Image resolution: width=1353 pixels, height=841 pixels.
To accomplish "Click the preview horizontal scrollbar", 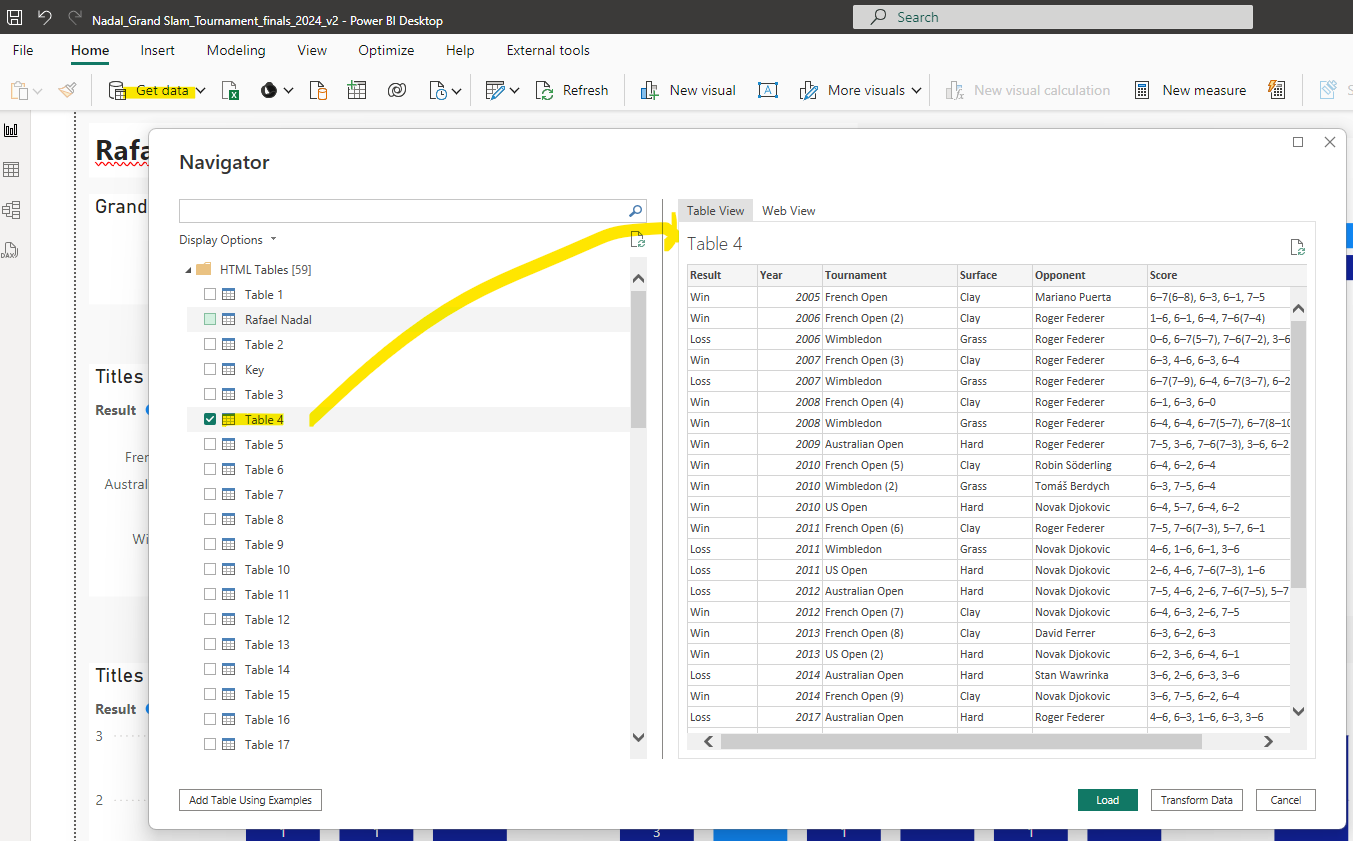I will 961,741.
